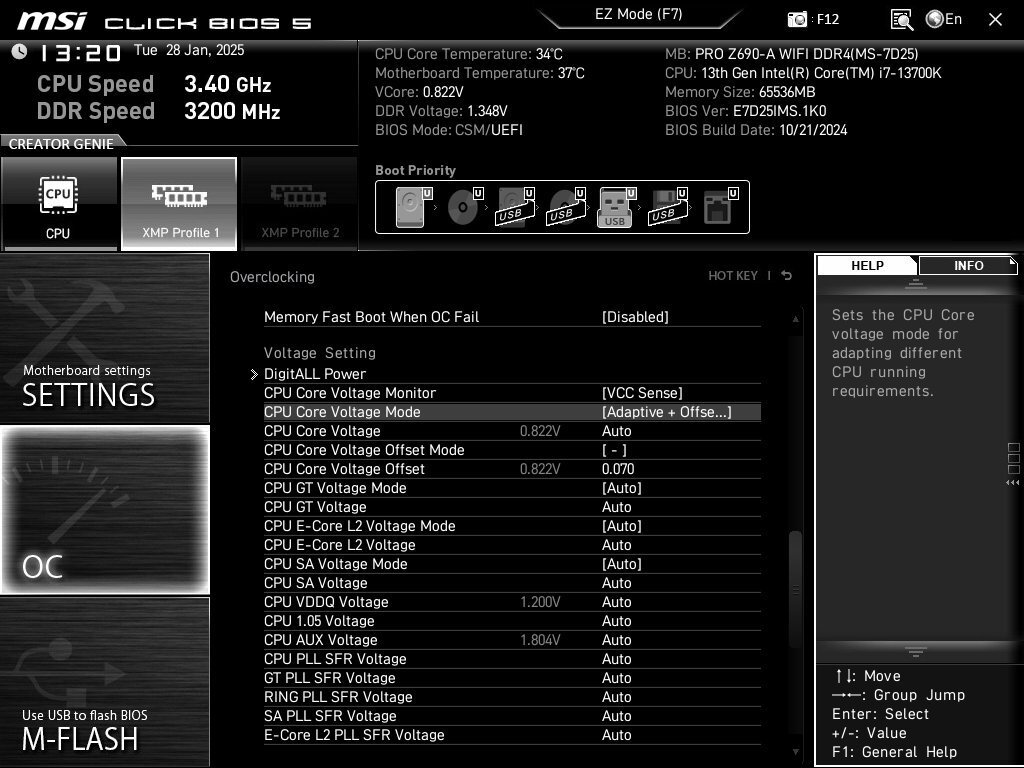
Task: Take a screenshot with the F12 camera icon
Action: click(x=797, y=19)
